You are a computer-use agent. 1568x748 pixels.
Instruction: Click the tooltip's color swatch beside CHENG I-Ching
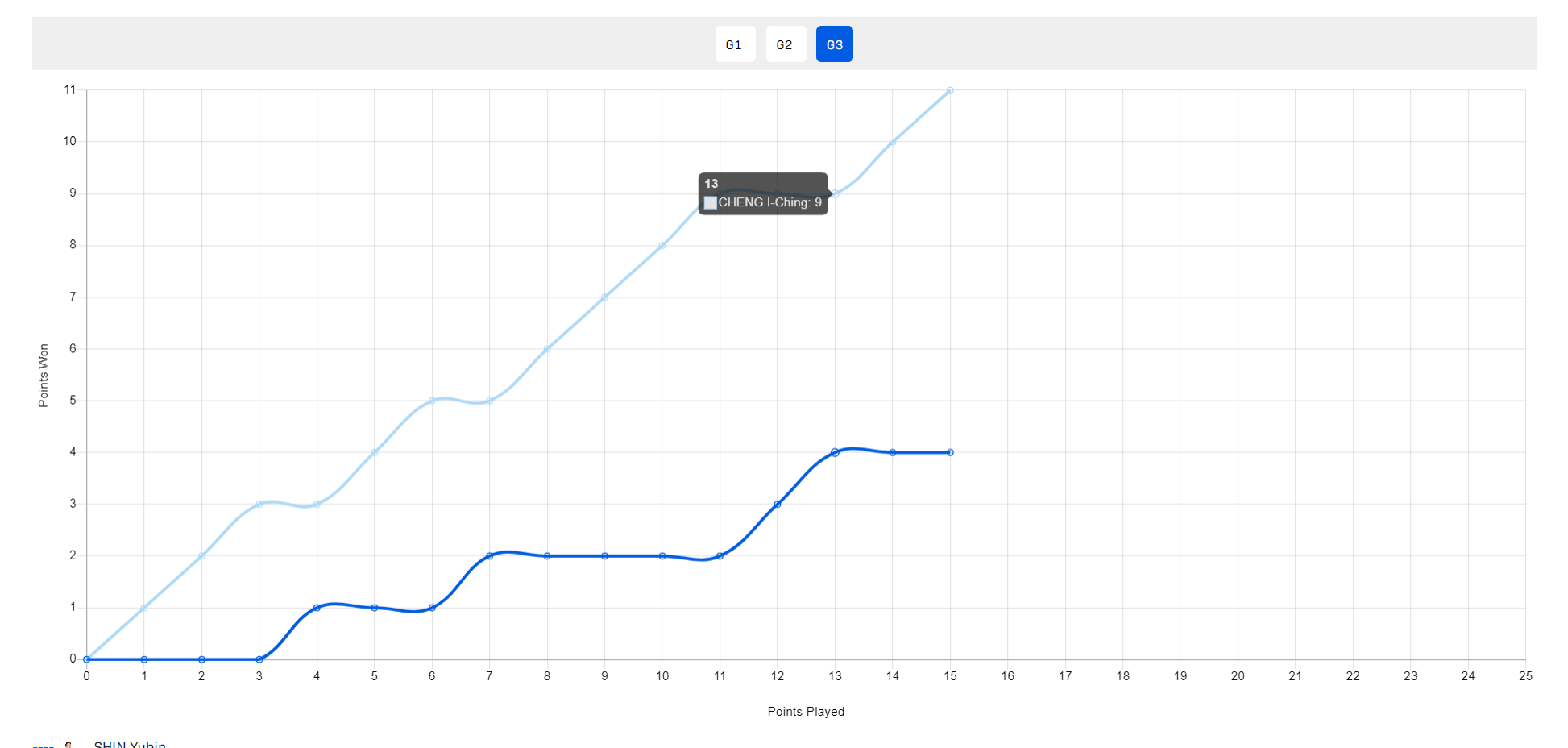pyautogui.click(x=711, y=203)
